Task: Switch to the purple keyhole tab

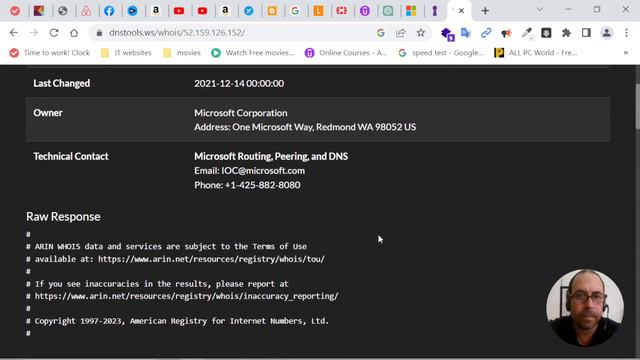Action: pyautogui.click(x=435, y=11)
